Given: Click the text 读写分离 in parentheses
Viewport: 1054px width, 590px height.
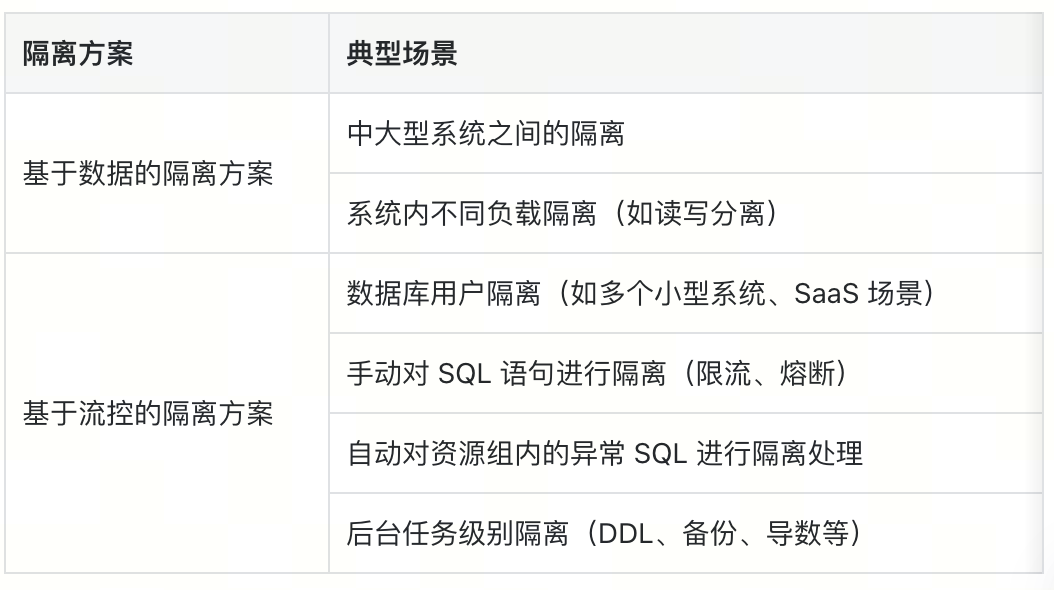Looking at the screenshot, I should (x=711, y=214).
